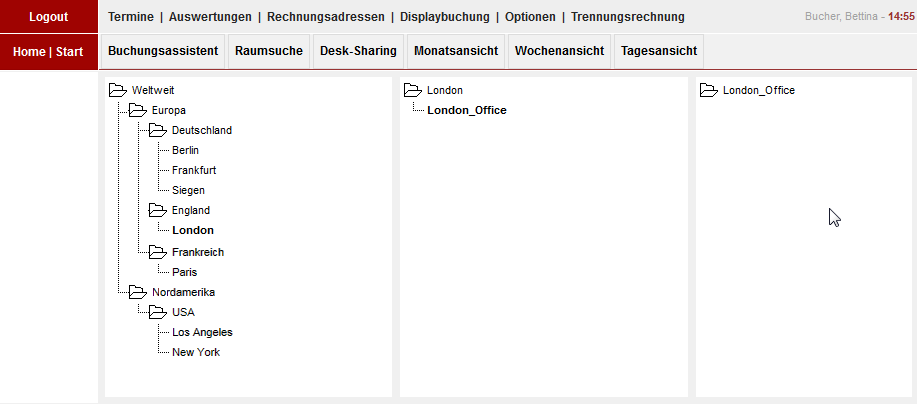Switch to the Raumsuche tab
This screenshot has width=917, height=404.
269,51
